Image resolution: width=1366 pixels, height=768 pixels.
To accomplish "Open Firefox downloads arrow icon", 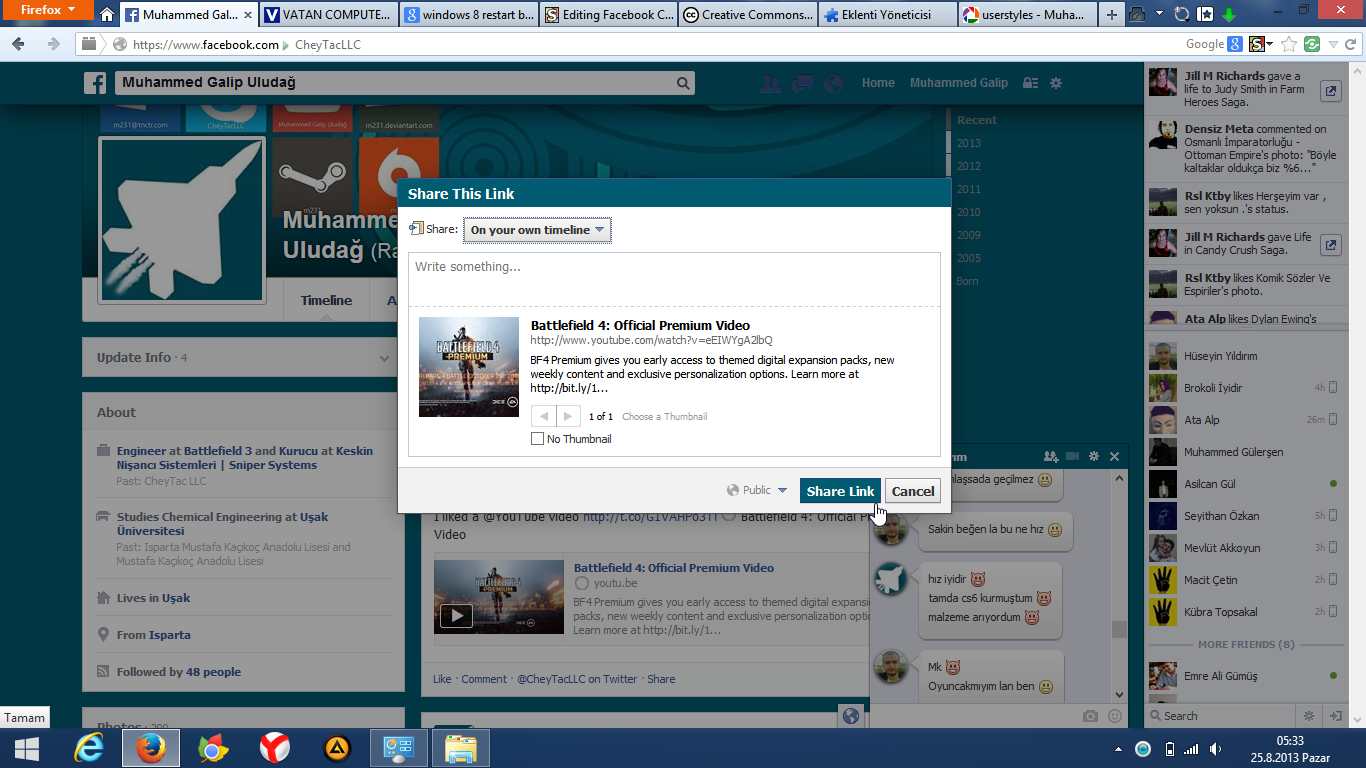I will tap(1229, 15).
